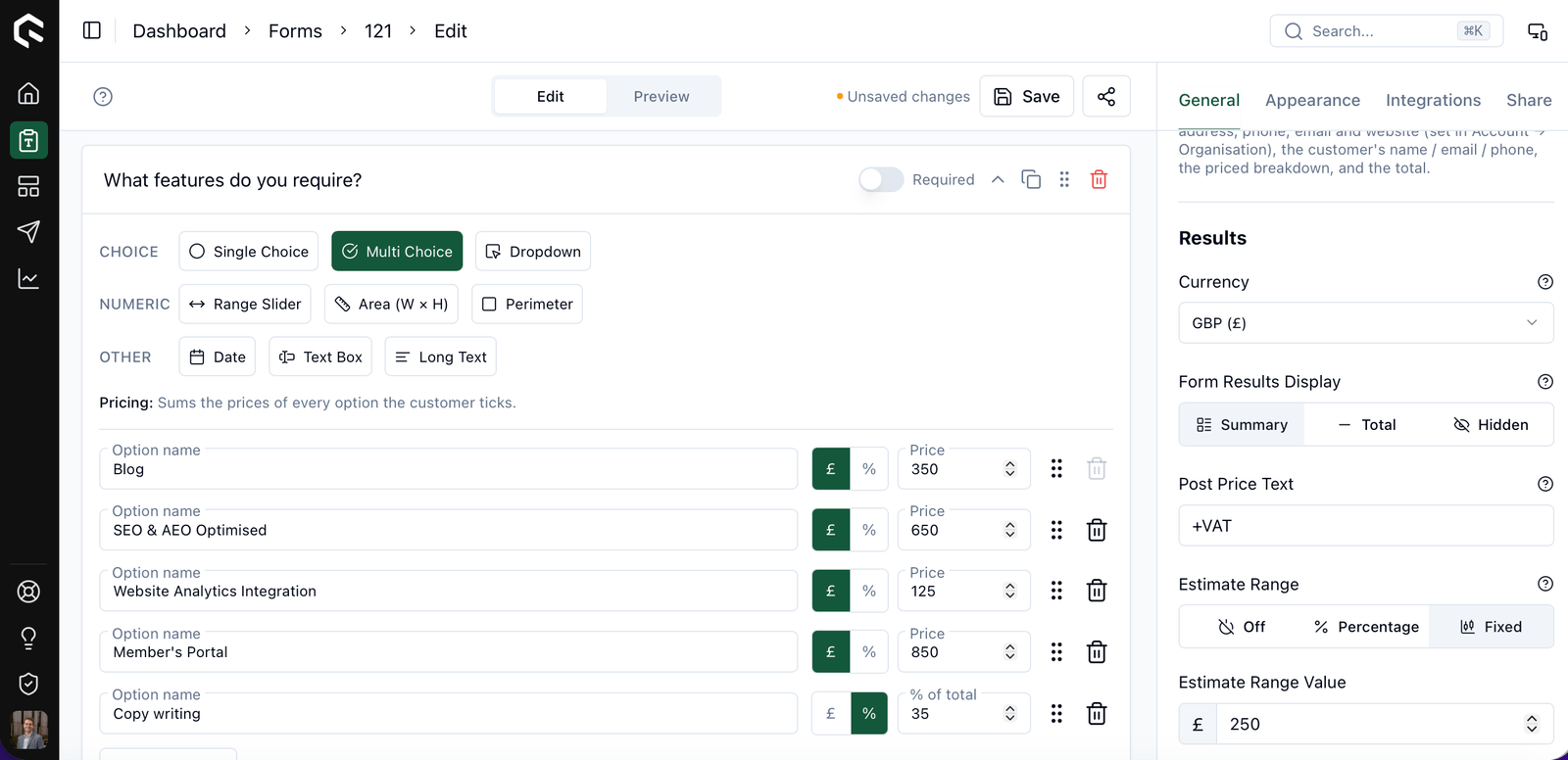
Task: Select % pricing for Blog option
Action: [869, 469]
